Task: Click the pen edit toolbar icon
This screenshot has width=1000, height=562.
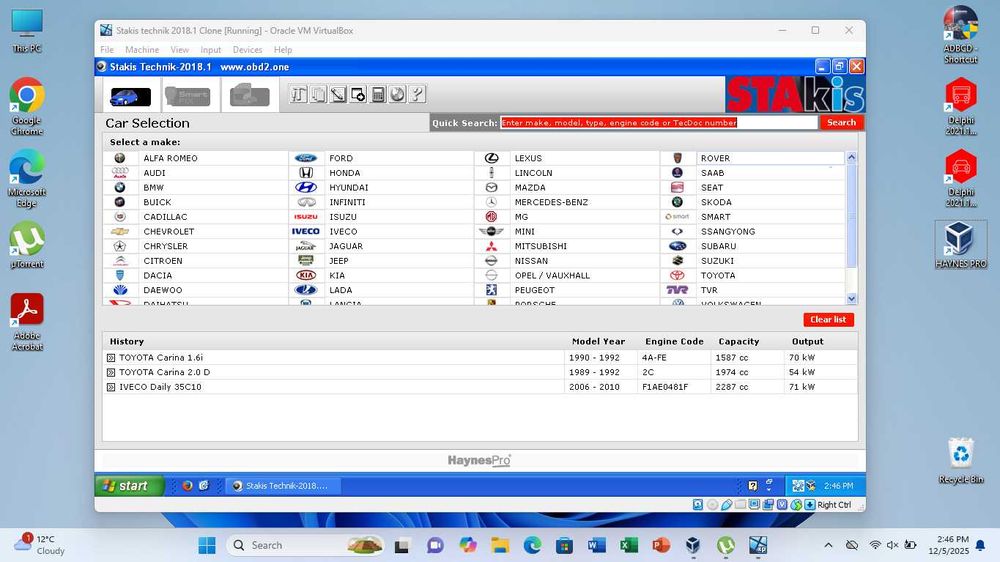Action: (x=338, y=94)
